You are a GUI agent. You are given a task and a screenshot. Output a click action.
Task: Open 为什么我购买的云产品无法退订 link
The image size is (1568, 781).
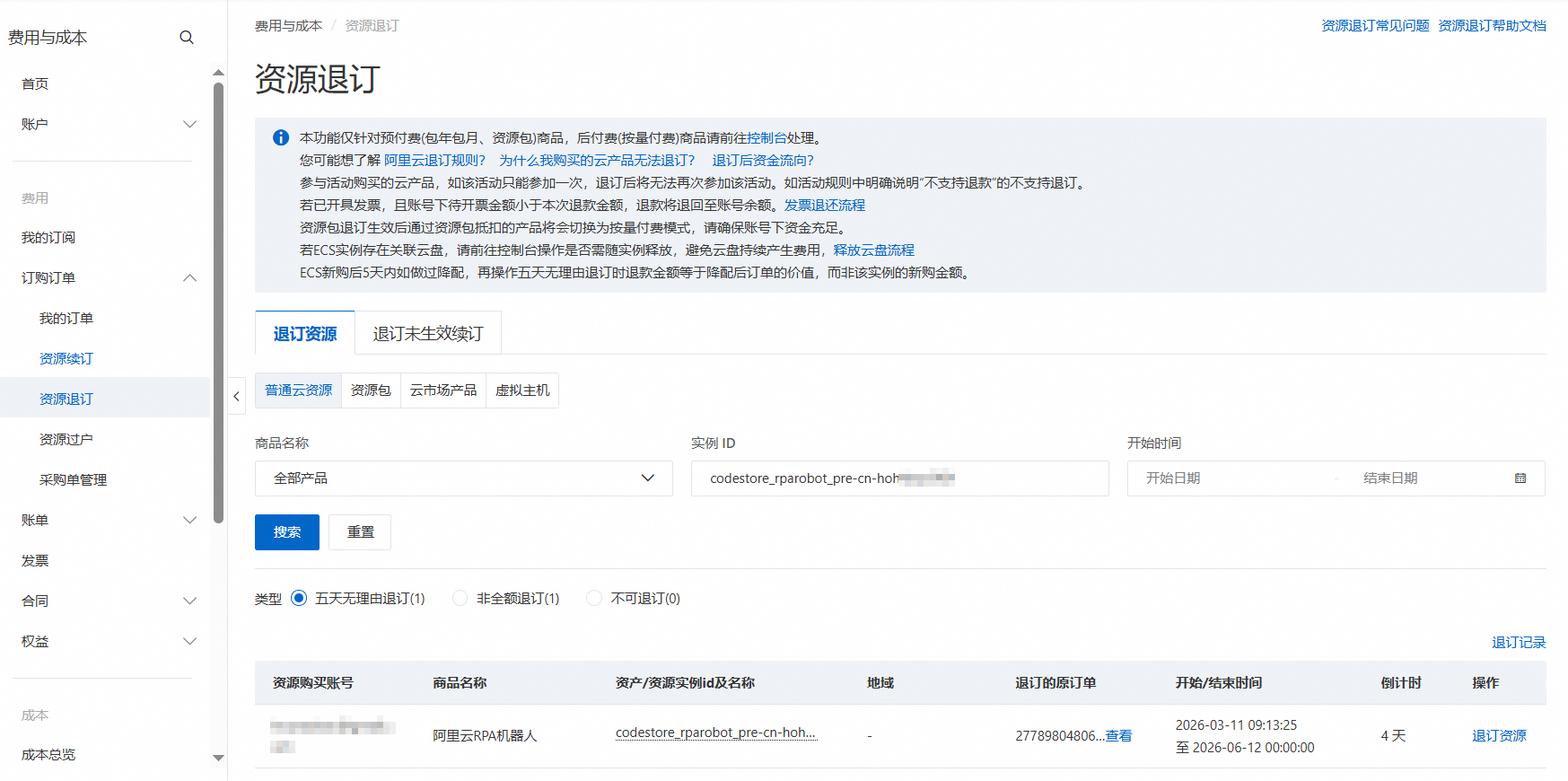(x=597, y=161)
